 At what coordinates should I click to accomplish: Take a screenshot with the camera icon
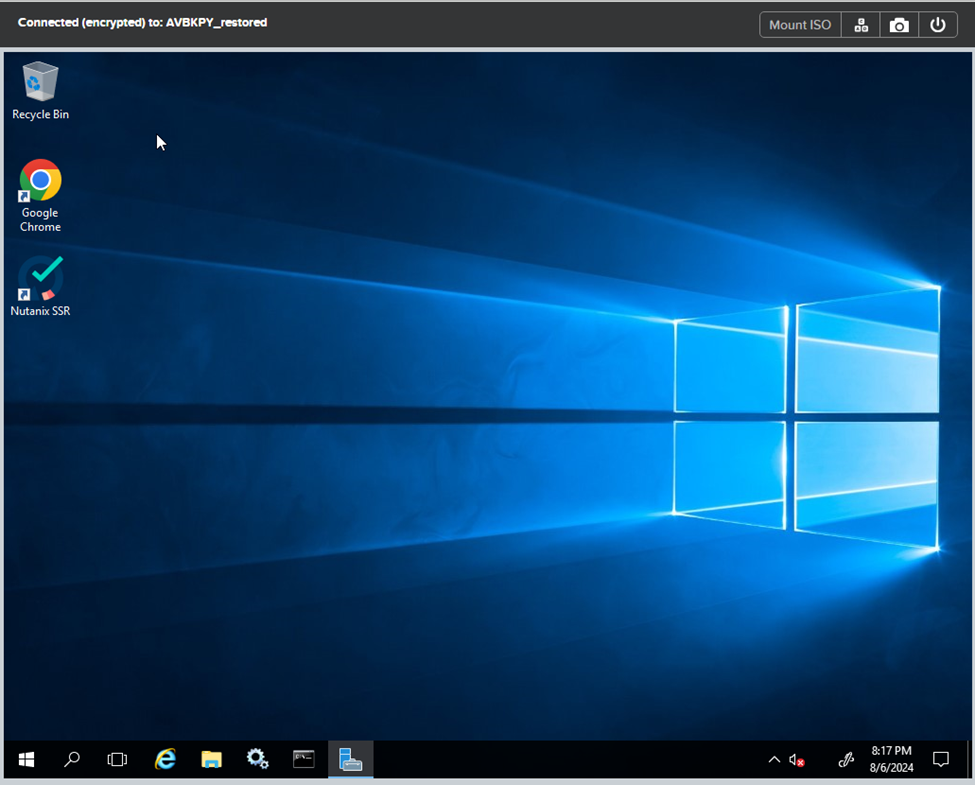pos(899,25)
